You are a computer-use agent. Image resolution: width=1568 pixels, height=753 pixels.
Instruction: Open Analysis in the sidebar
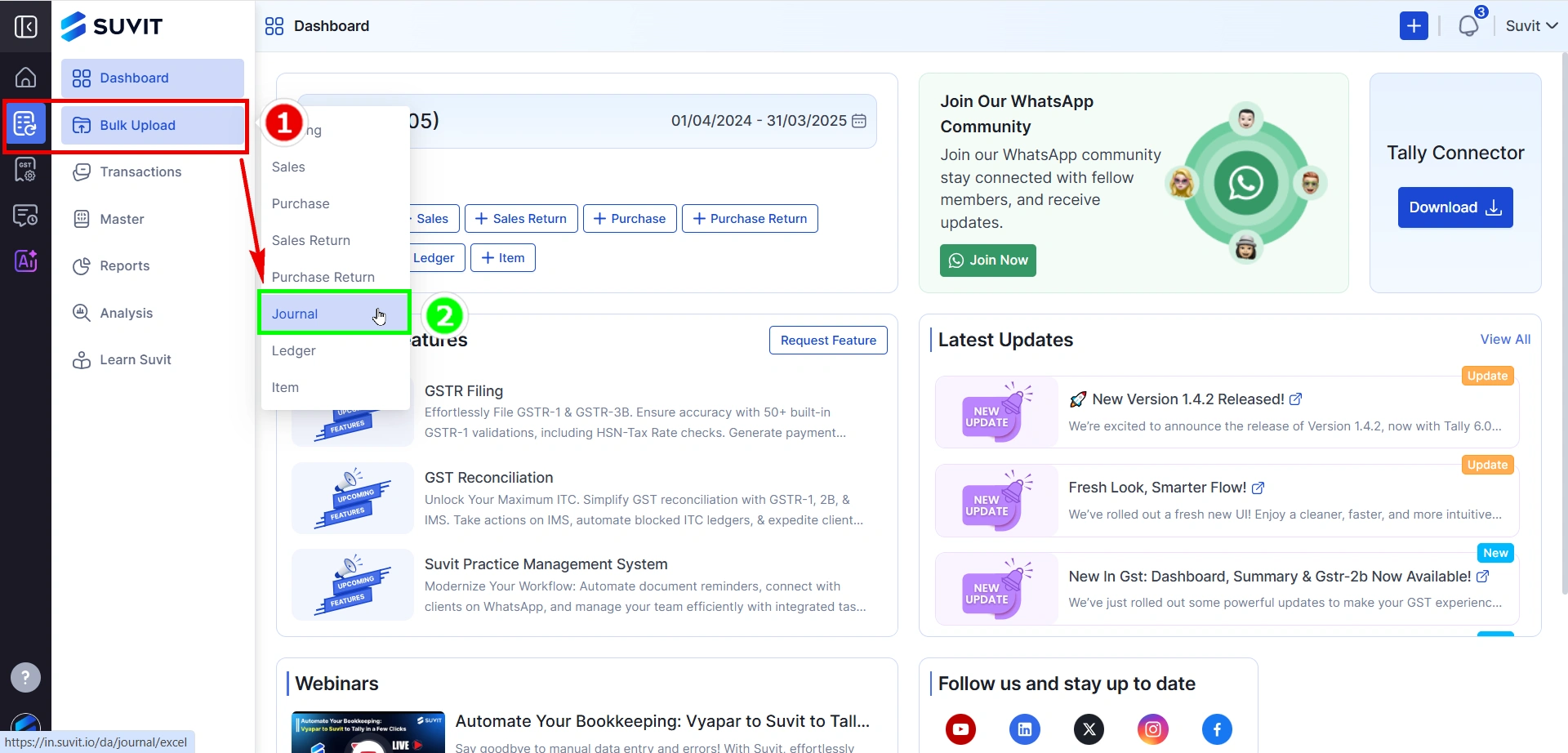tap(153, 313)
